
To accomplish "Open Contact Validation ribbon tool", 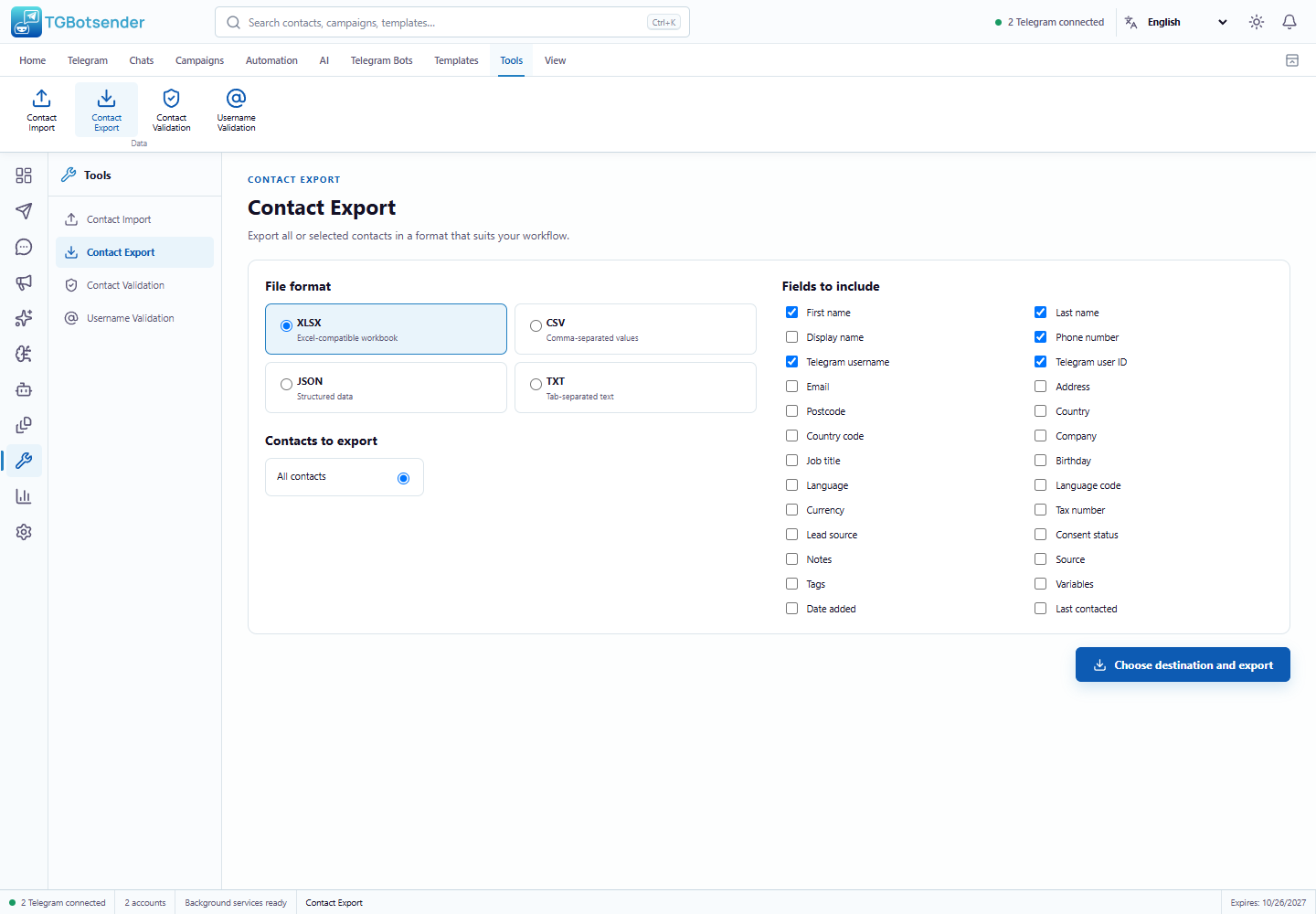I will coord(172,110).
